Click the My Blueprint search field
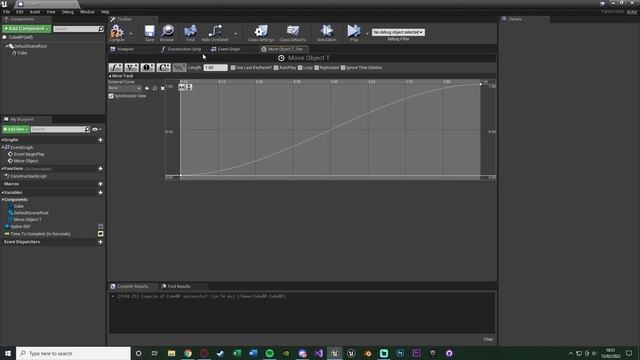 tap(60, 129)
